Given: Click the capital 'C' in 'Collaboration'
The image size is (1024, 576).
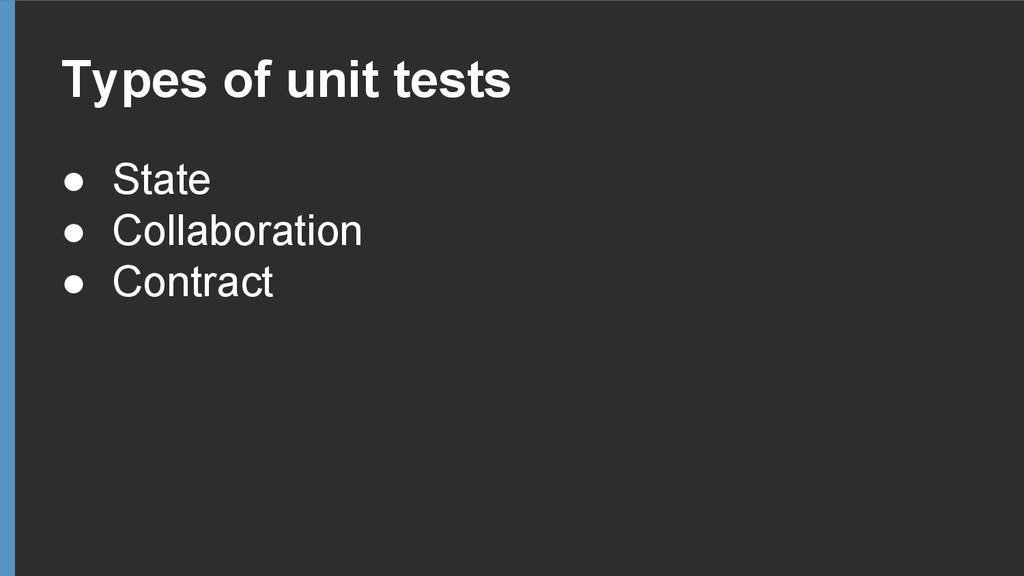Looking at the screenshot, I should tap(127, 231).
